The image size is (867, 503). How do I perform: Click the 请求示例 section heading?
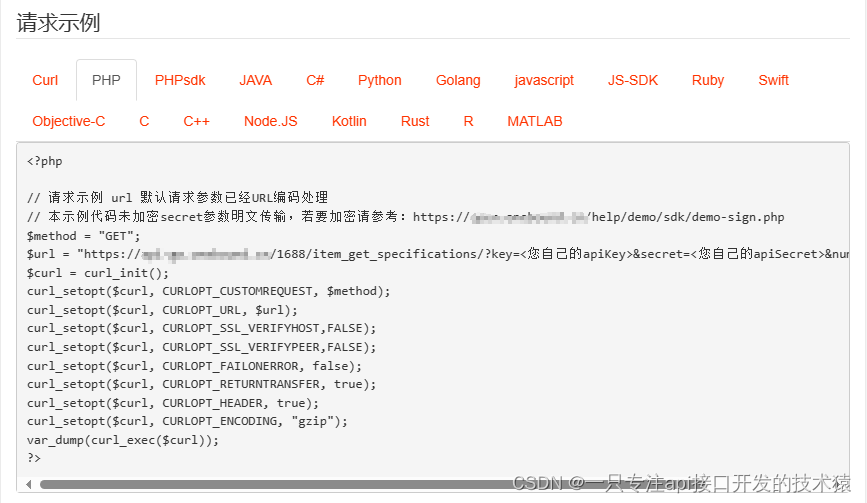point(58,23)
